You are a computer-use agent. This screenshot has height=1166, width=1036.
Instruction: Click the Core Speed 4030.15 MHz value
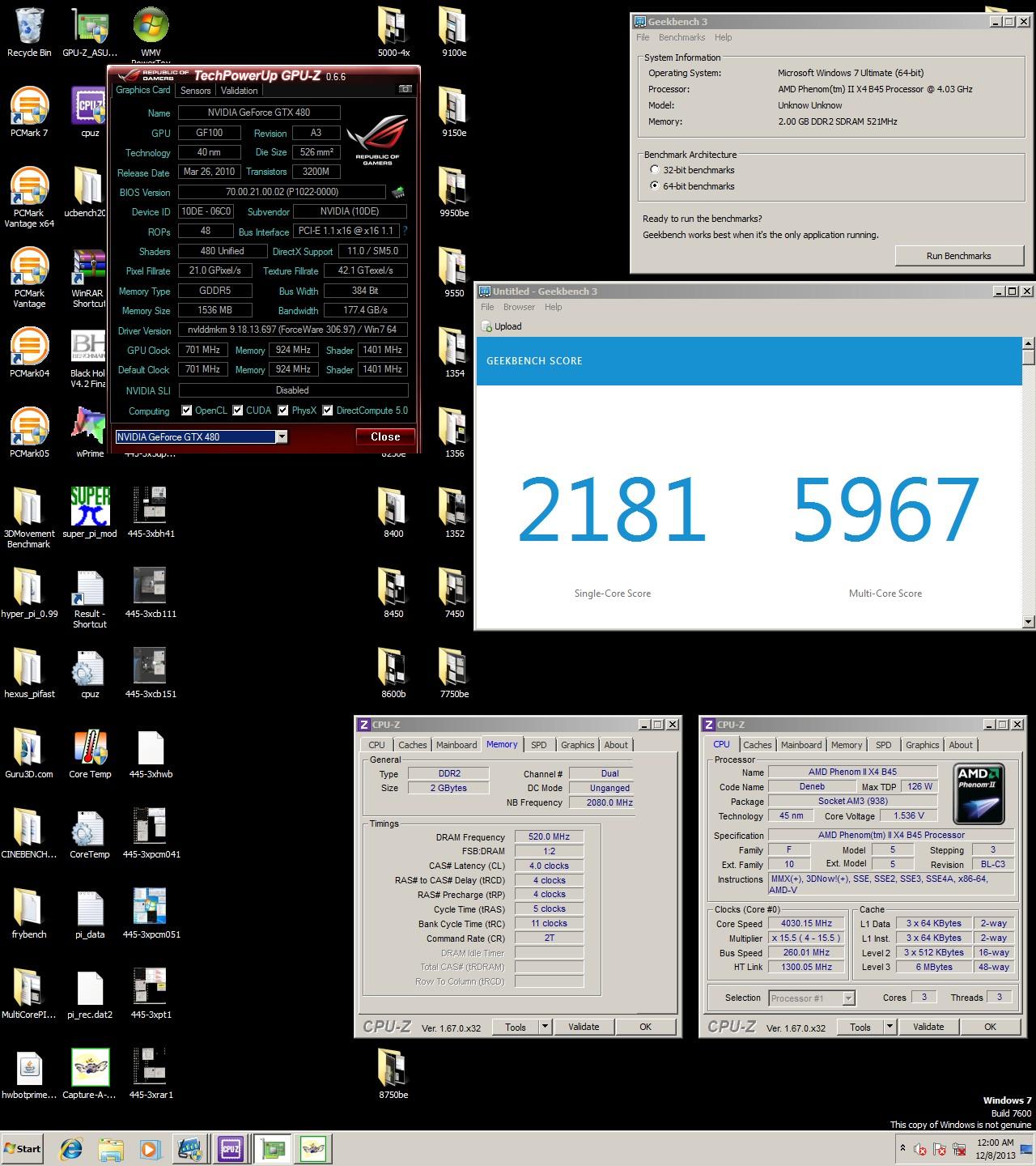806,924
